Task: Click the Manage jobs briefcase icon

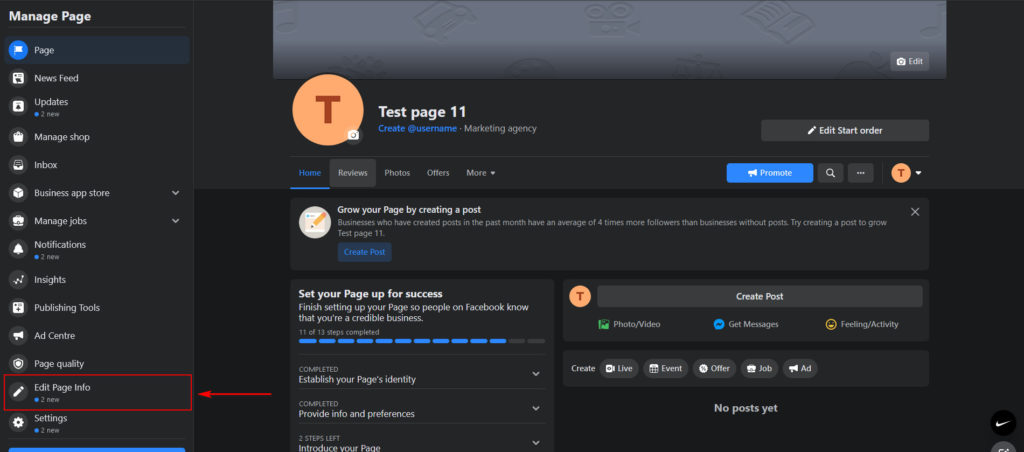Action: (18, 221)
